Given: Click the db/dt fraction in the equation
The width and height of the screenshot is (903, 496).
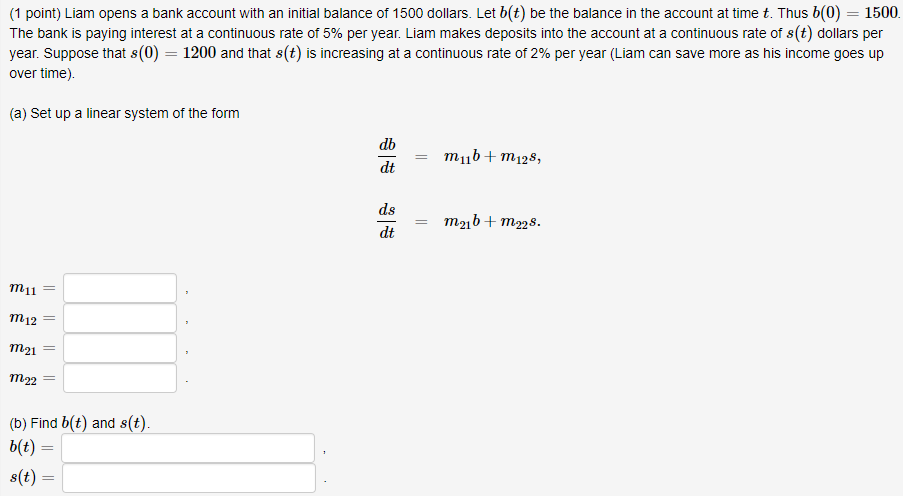Looking at the screenshot, I should [387, 156].
